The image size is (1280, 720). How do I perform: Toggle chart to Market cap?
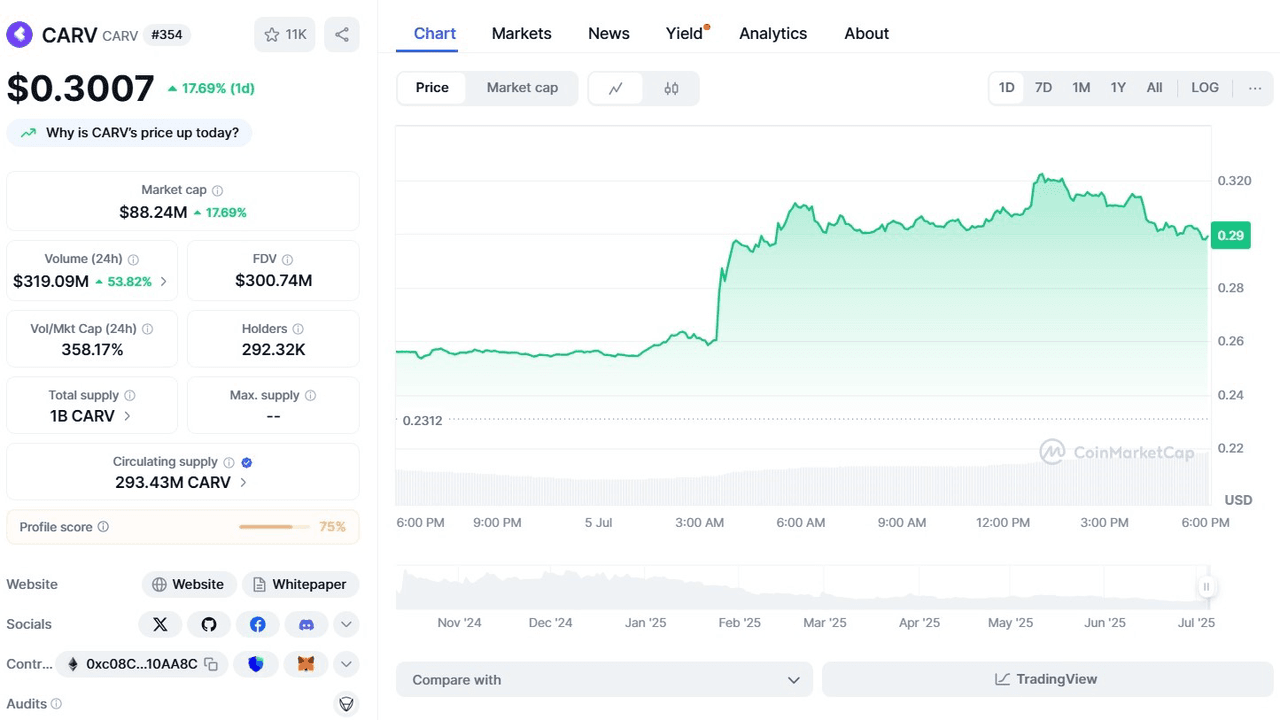[522, 88]
